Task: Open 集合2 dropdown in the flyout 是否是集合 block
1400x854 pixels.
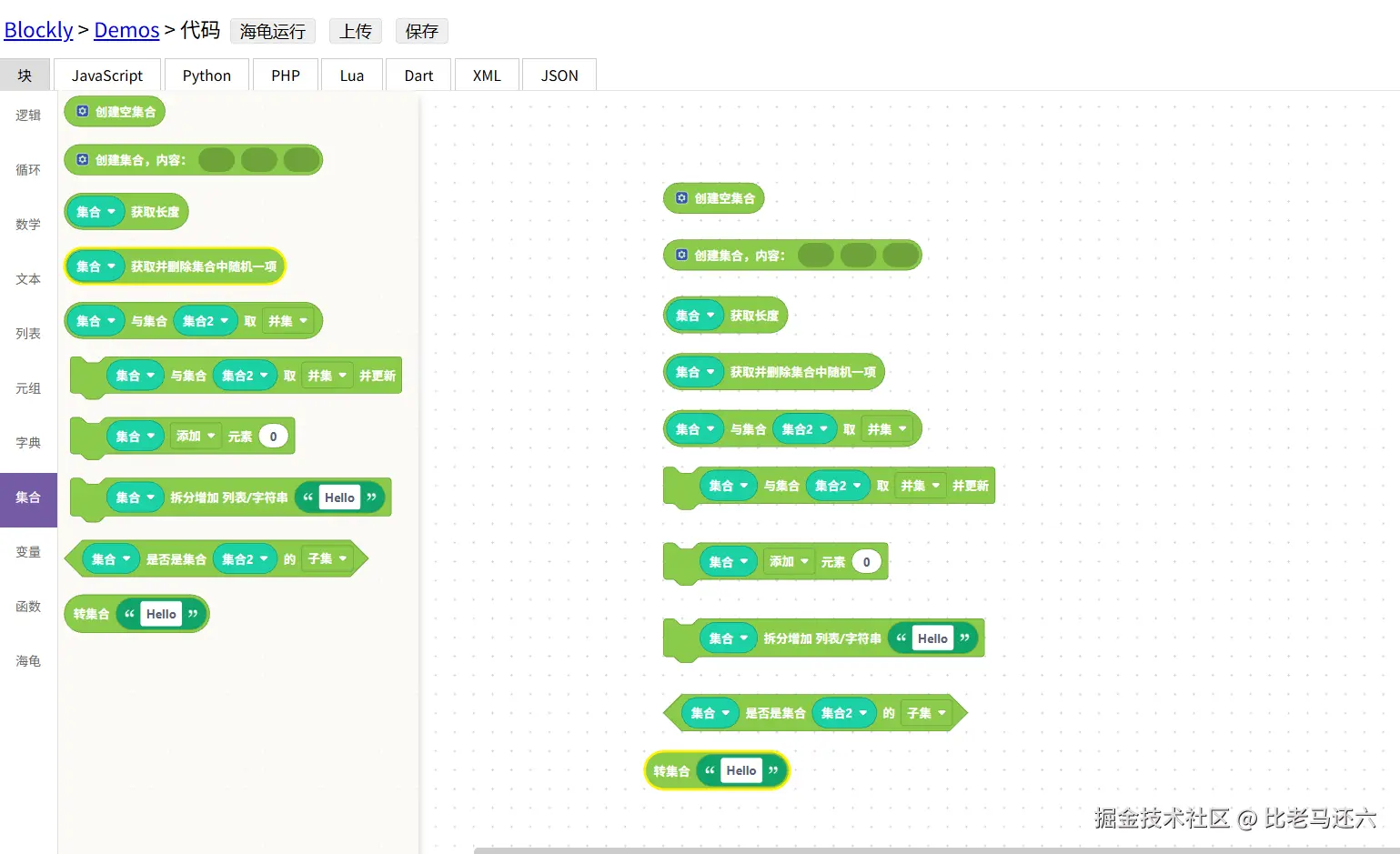Action: [245, 559]
